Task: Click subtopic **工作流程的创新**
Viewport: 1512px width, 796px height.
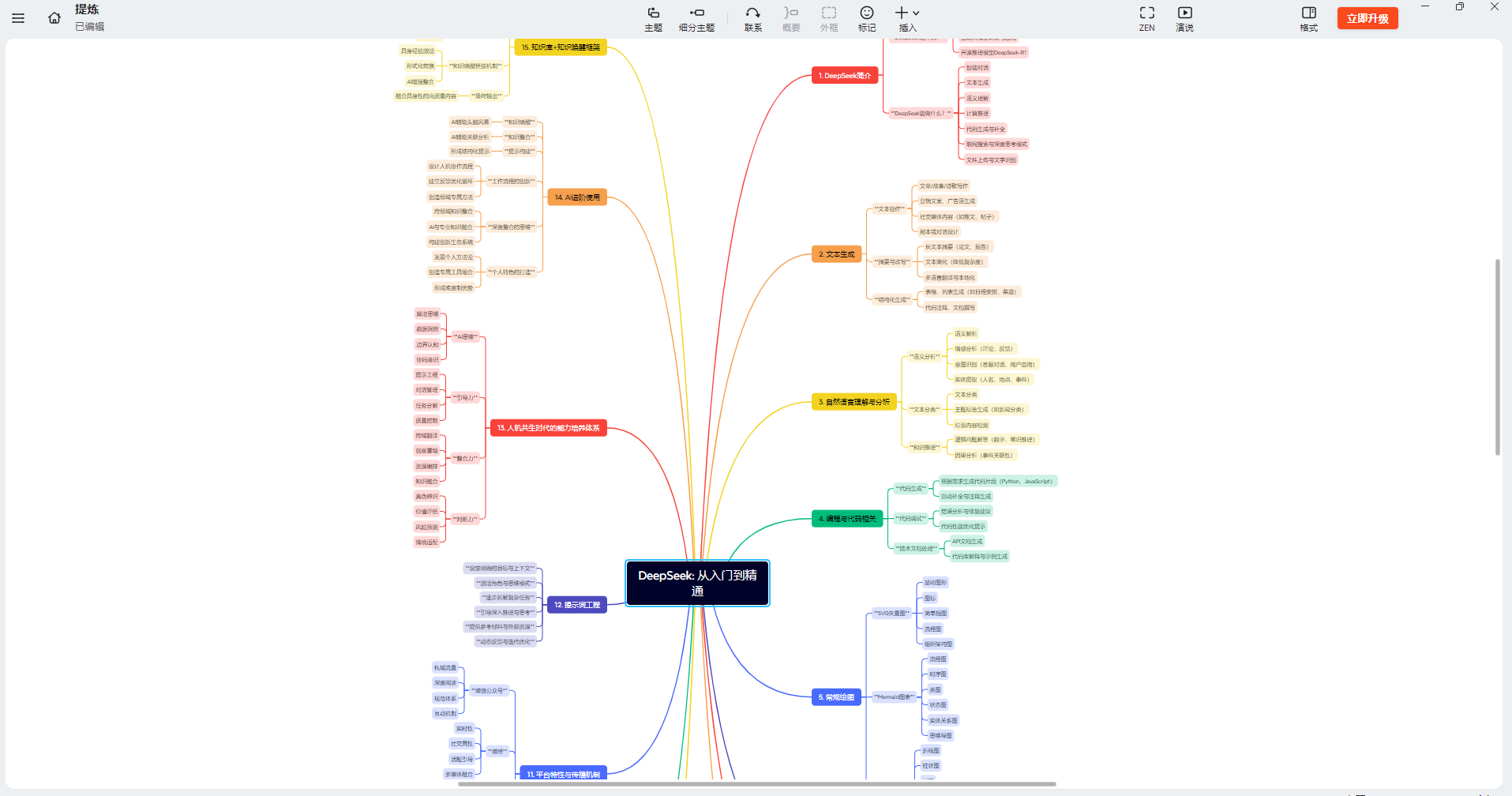Action: [x=512, y=182]
